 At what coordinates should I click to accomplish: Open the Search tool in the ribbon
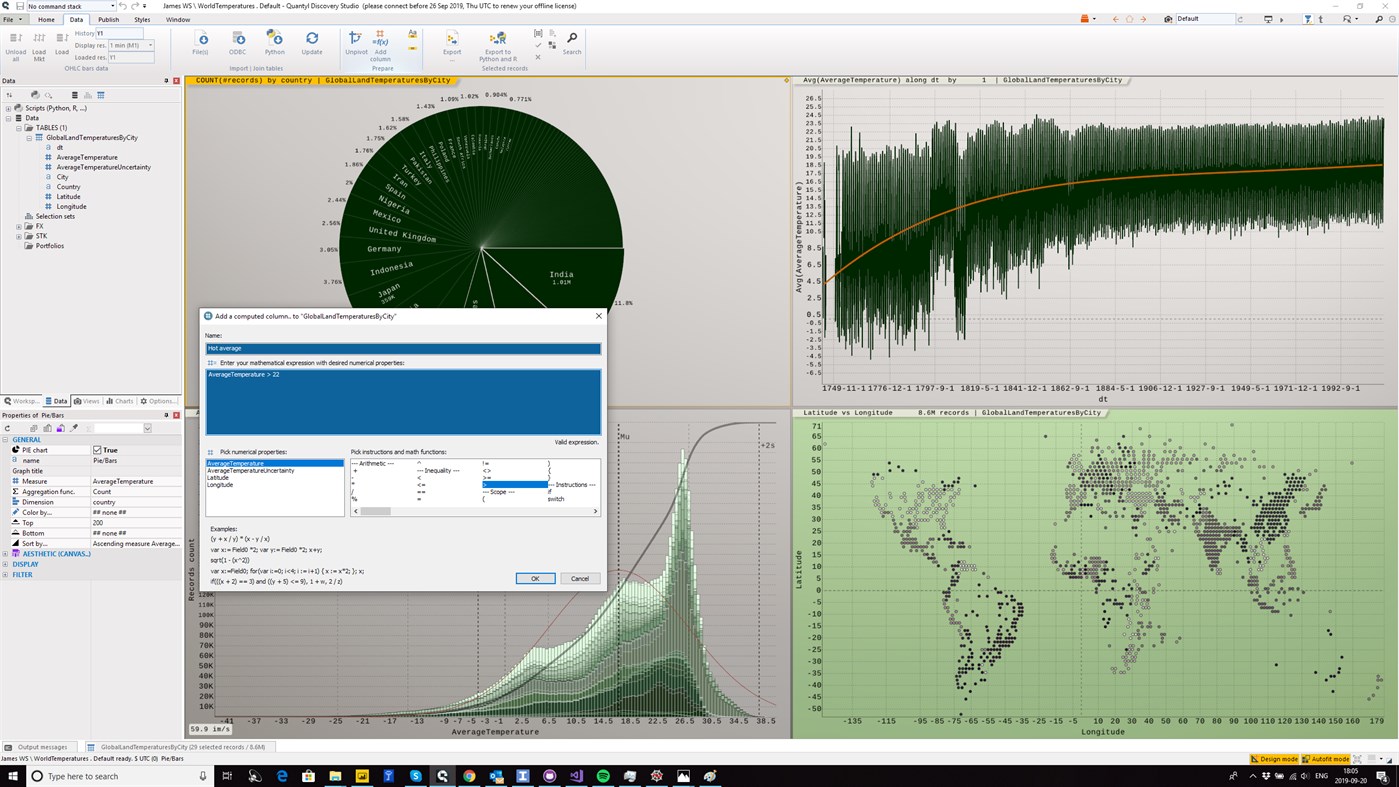571,42
